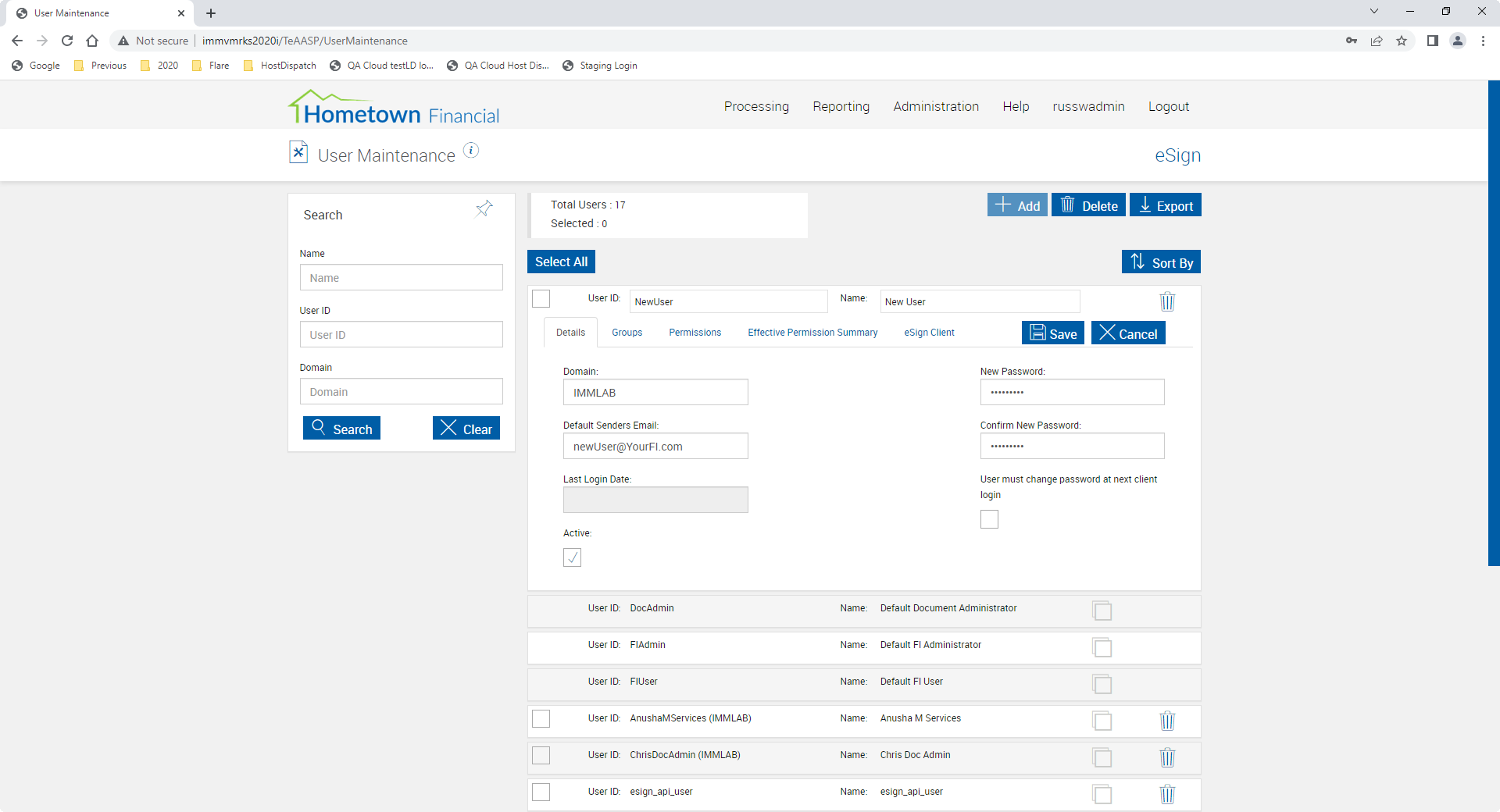Click the Clear search button
Viewport: 1500px width, 812px height.
466,428
